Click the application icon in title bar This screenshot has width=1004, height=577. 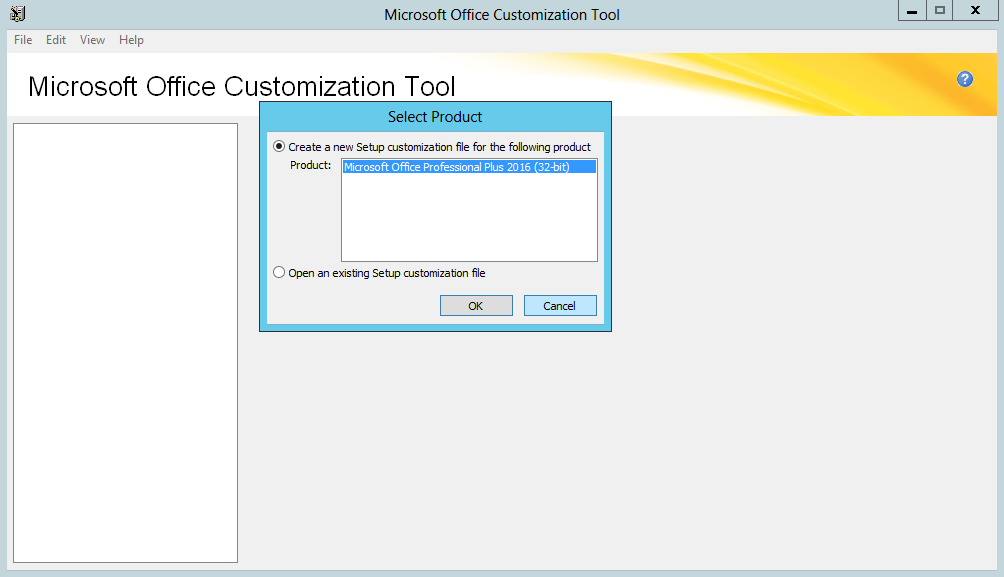click(18, 13)
